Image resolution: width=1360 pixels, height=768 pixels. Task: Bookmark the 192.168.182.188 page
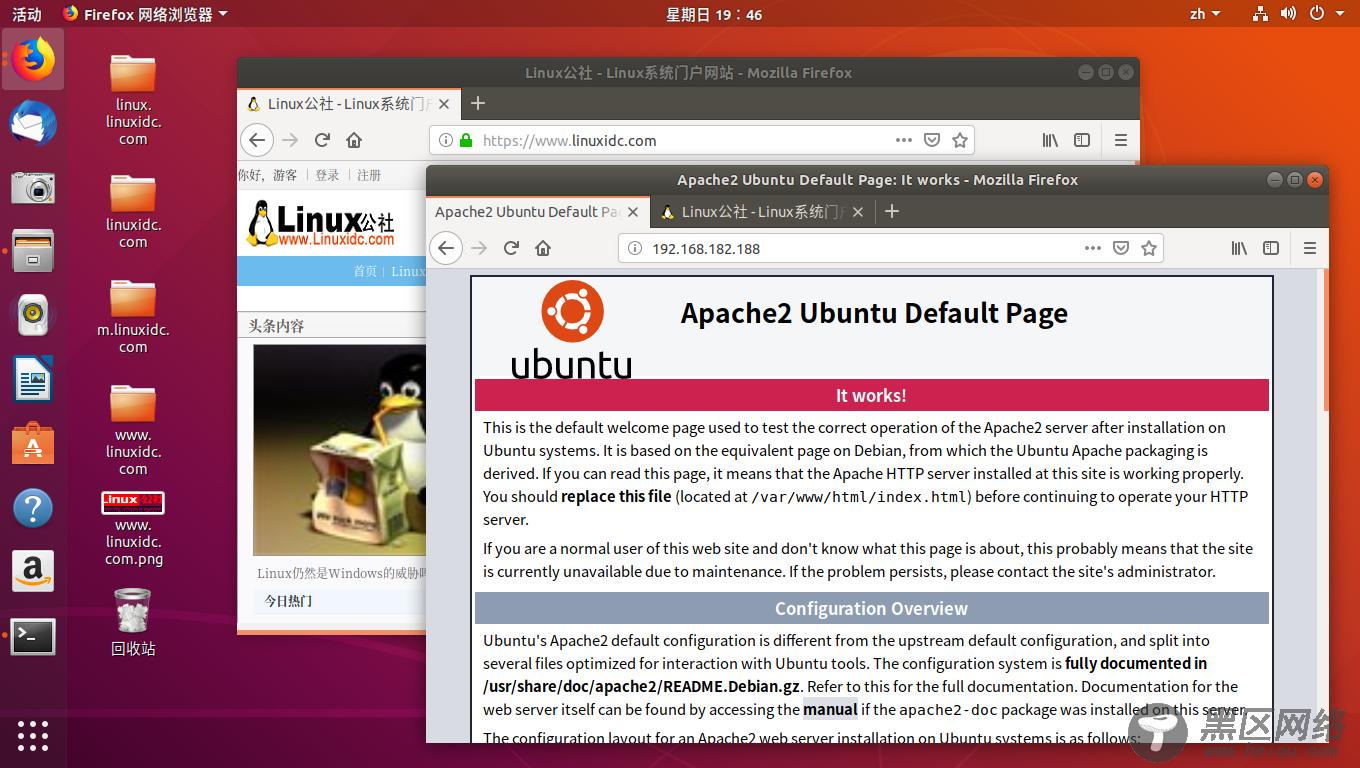click(1149, 248)
